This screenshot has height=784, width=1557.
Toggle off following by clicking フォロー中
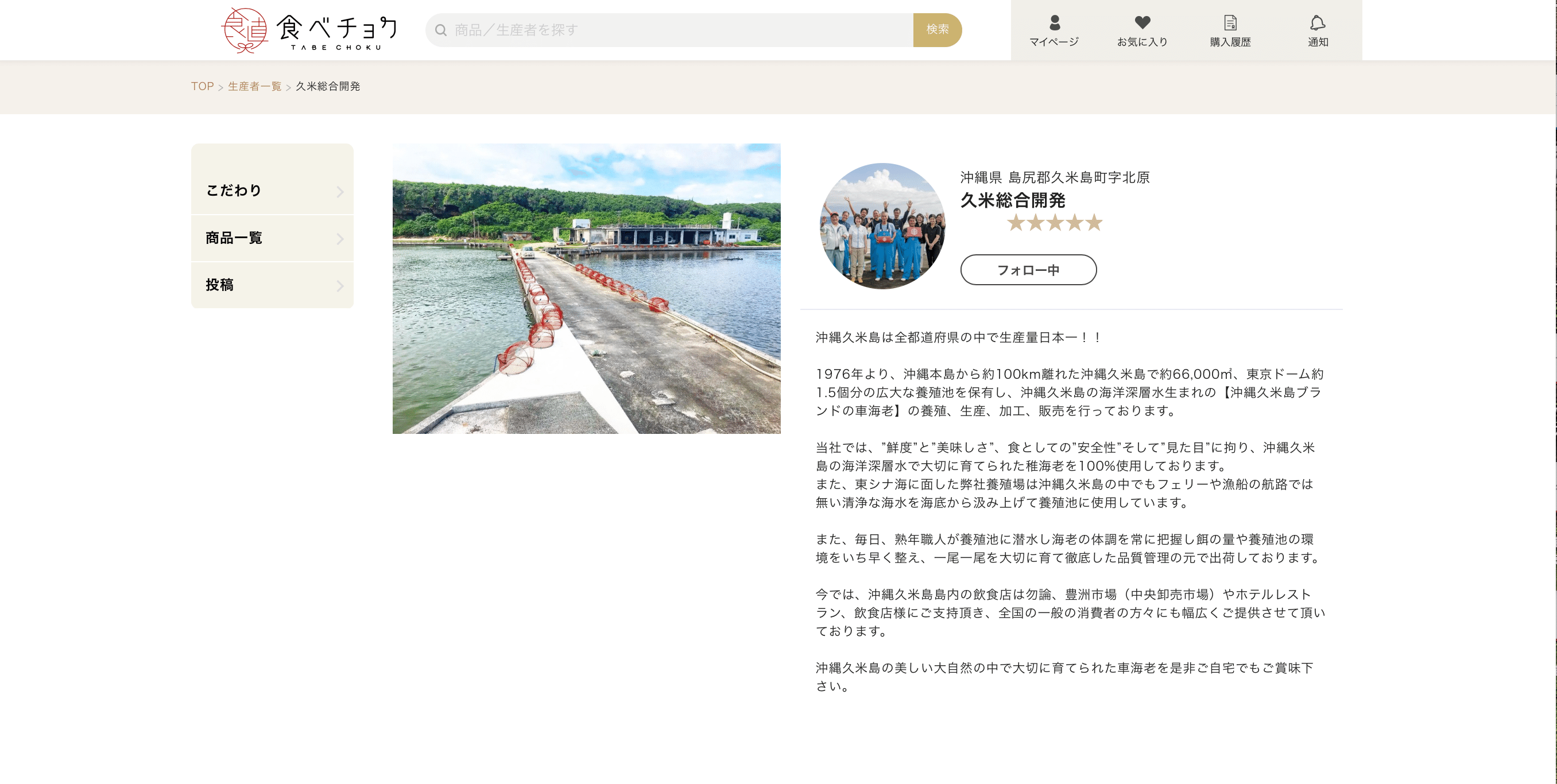(x=1028, y=270)
